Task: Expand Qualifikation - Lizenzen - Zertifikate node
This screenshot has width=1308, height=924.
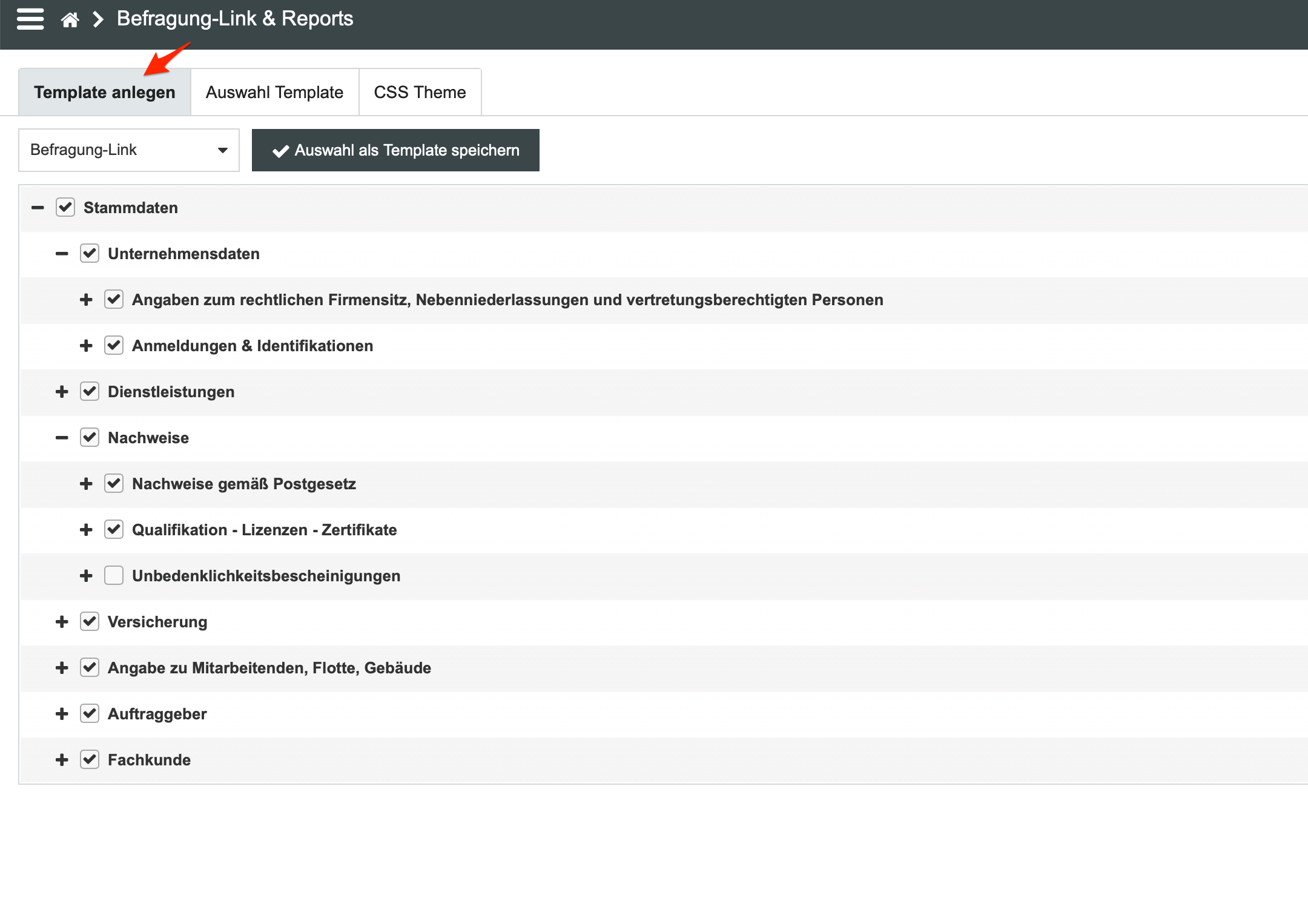Action: click(x=86, y=530)
